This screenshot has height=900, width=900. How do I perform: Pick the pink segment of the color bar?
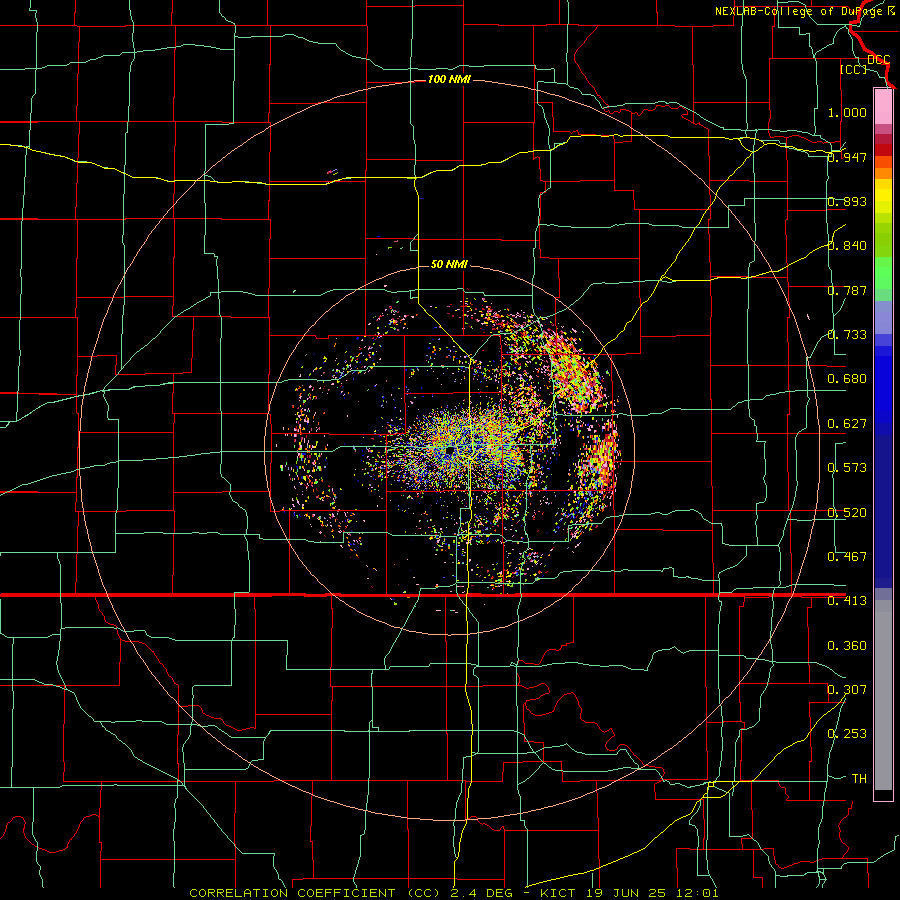pos(883,106)
